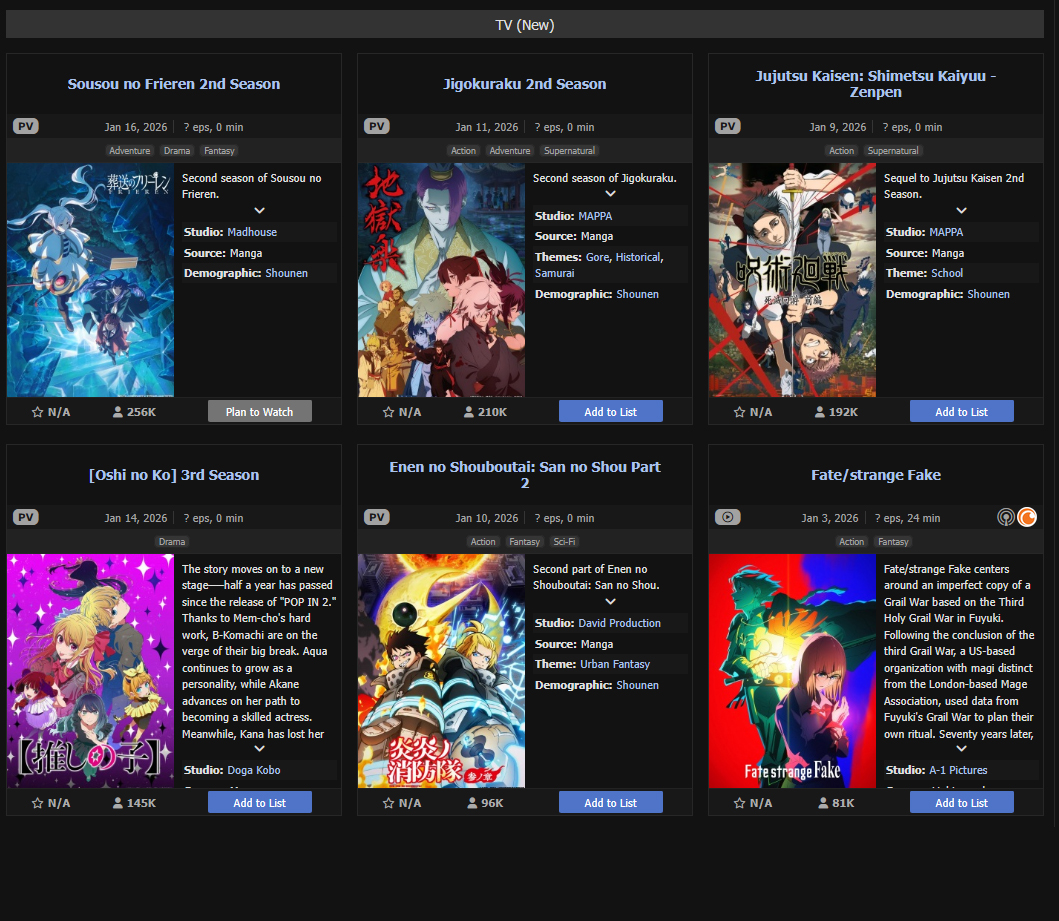Expand the Jujutsu Kaisen synopsis chevron
The width and height of the screenshot is (1059, 921).
[962, 210]
